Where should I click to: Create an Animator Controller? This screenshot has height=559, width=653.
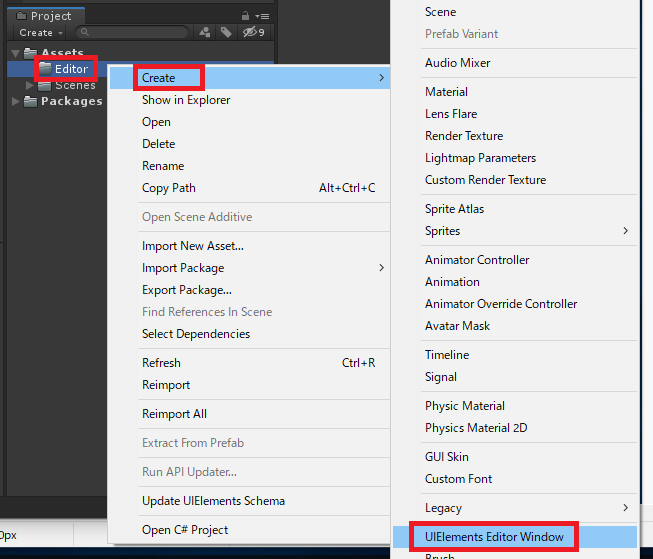pyautogui.click(x=515, y=260)
